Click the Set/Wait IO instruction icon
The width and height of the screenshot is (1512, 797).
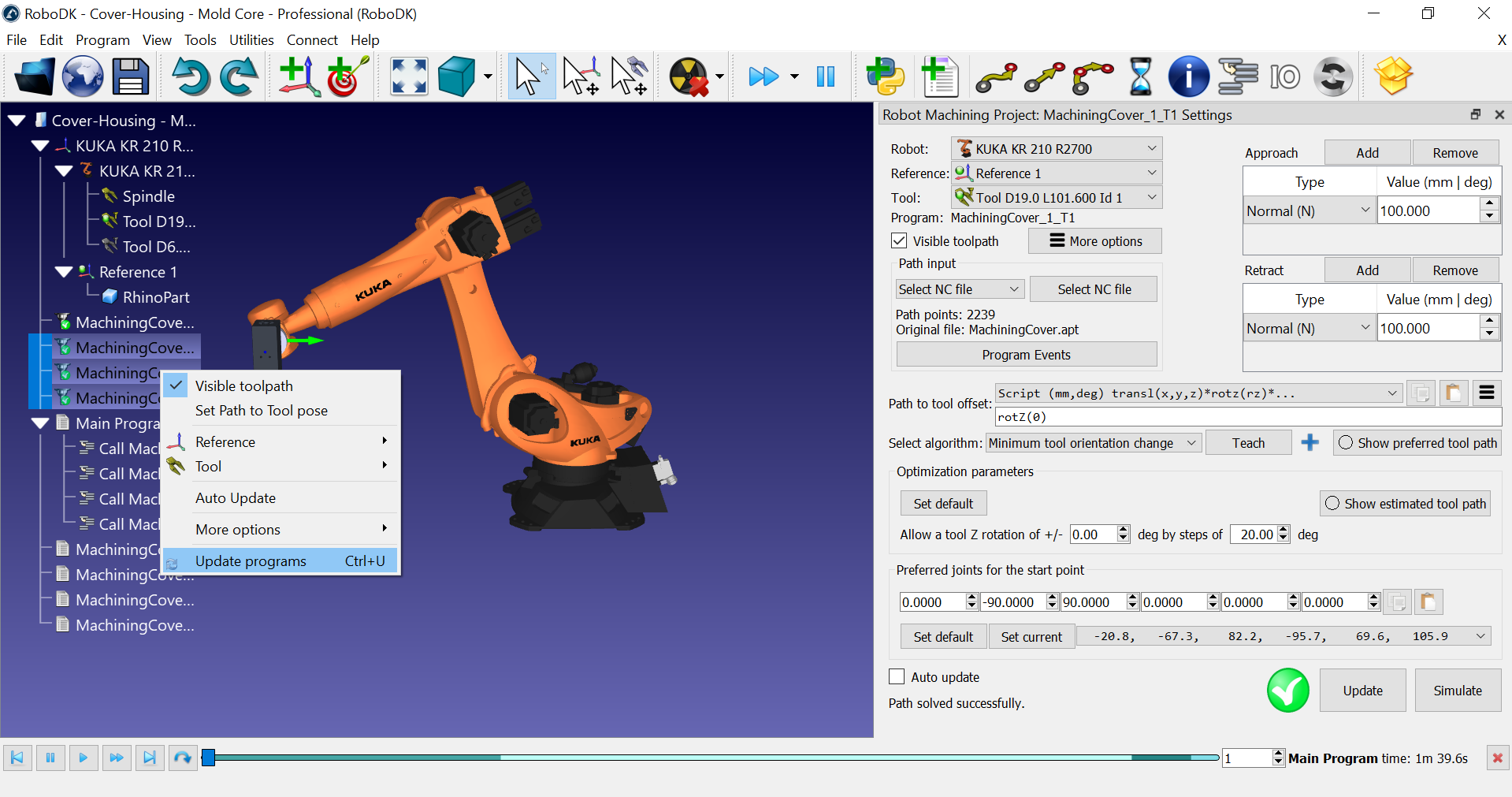point(1284,76)
